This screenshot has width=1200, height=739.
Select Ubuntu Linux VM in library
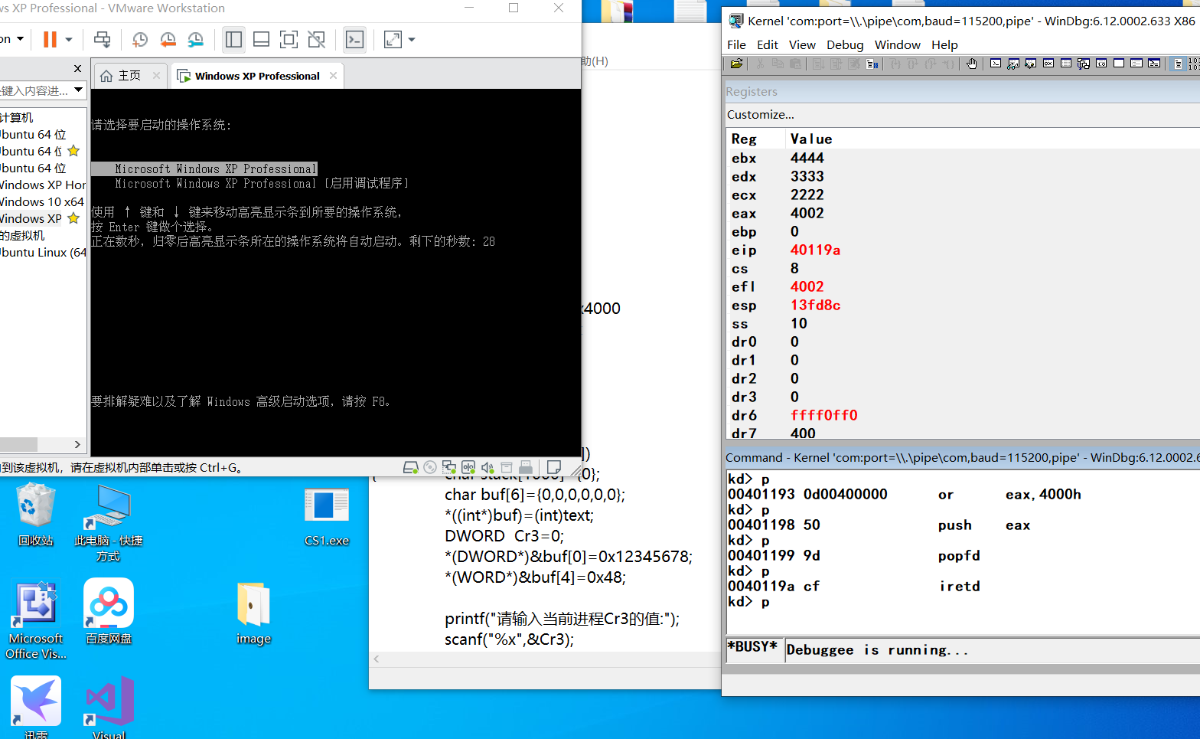click(42, 252)
